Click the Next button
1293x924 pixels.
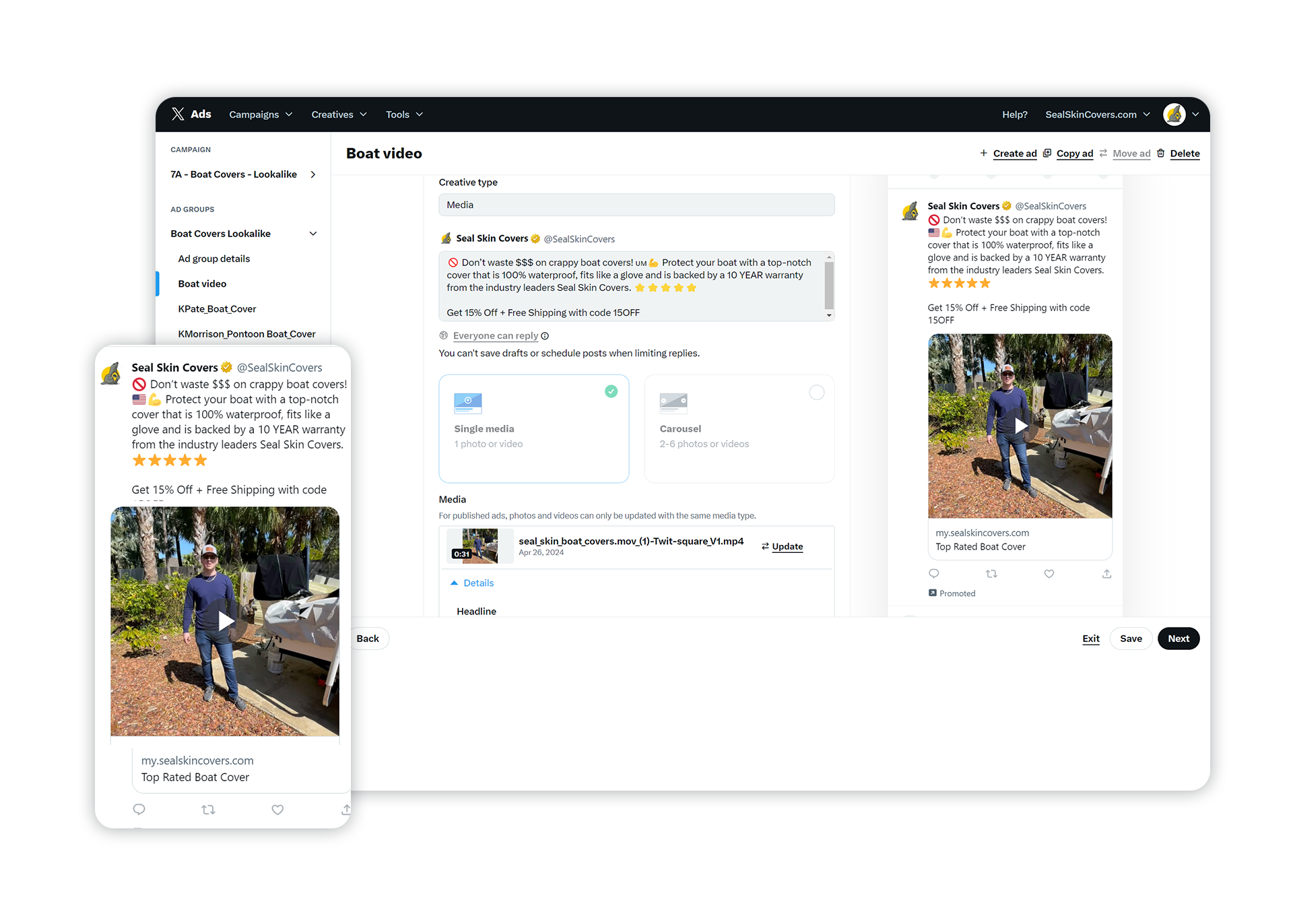pyautogui.click(x=1178, y=638)
